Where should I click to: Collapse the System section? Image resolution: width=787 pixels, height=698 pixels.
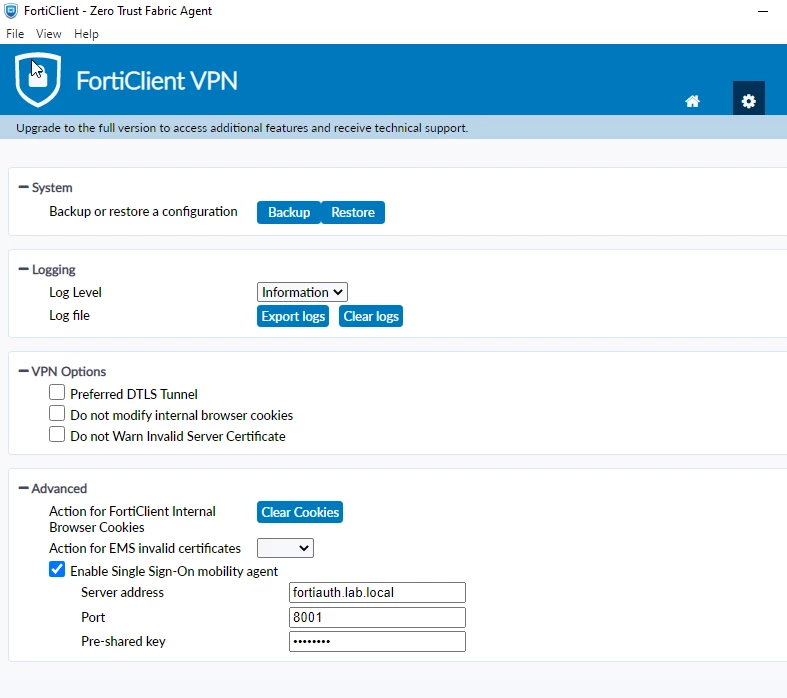[23, 187]
